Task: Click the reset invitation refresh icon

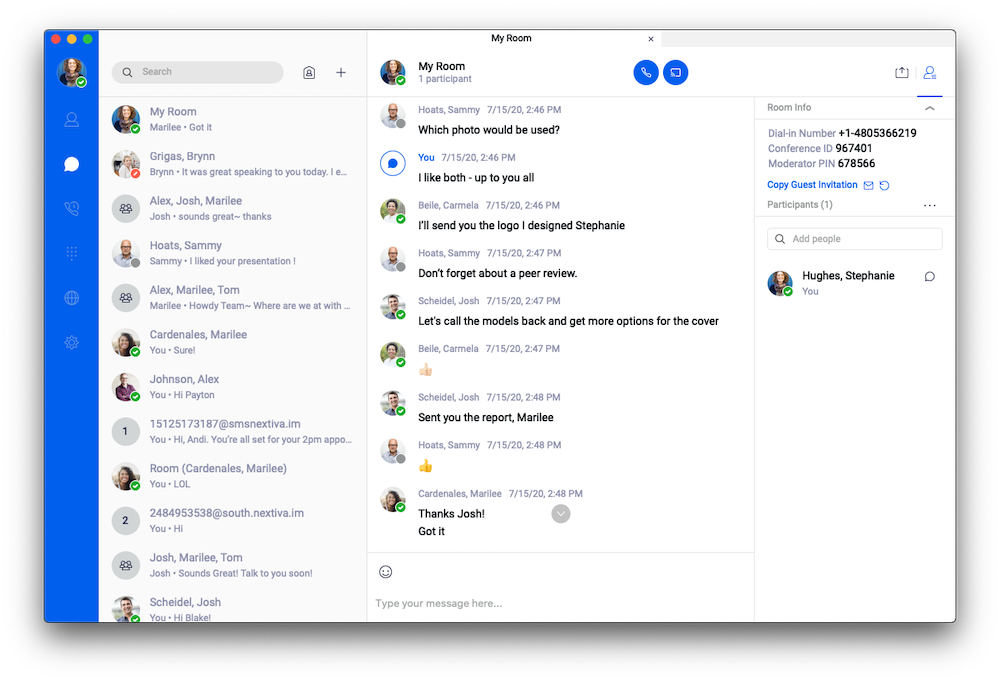Action: (x=885, y=185)
